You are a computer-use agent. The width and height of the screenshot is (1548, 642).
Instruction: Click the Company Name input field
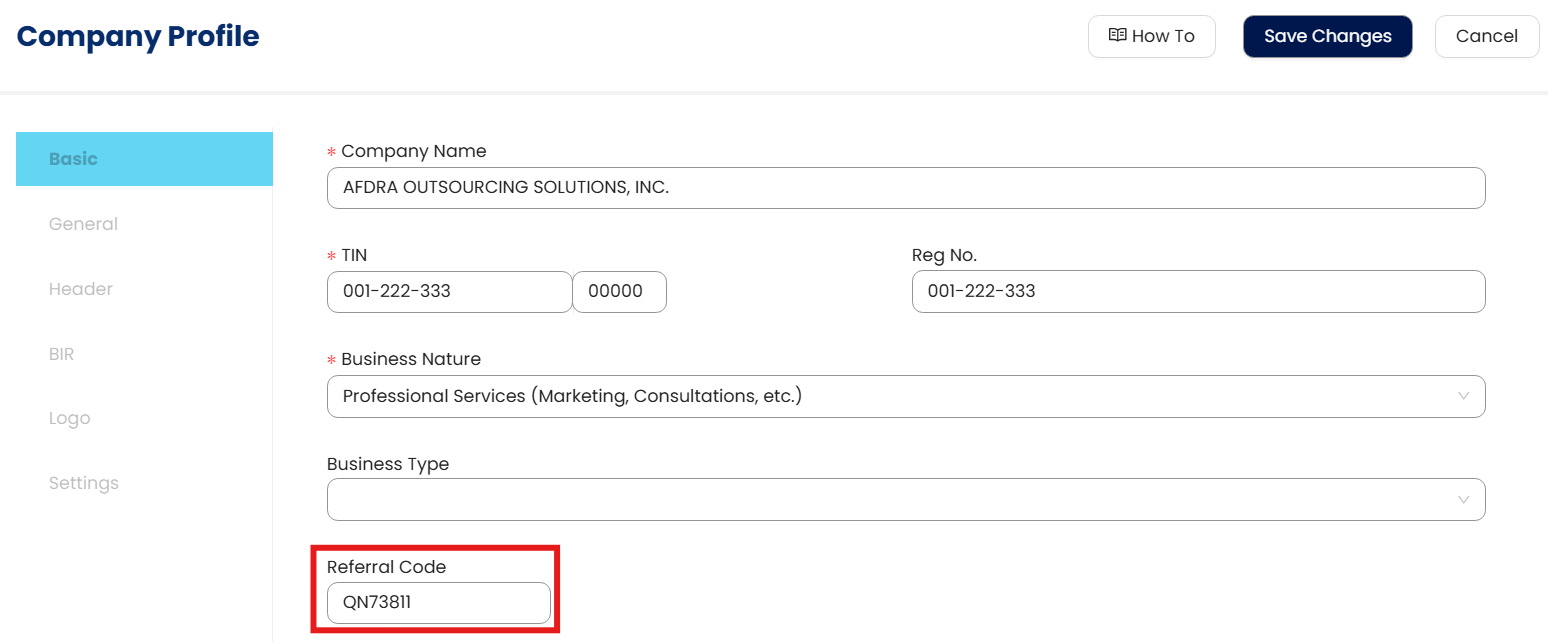click(x=906, y=188)
